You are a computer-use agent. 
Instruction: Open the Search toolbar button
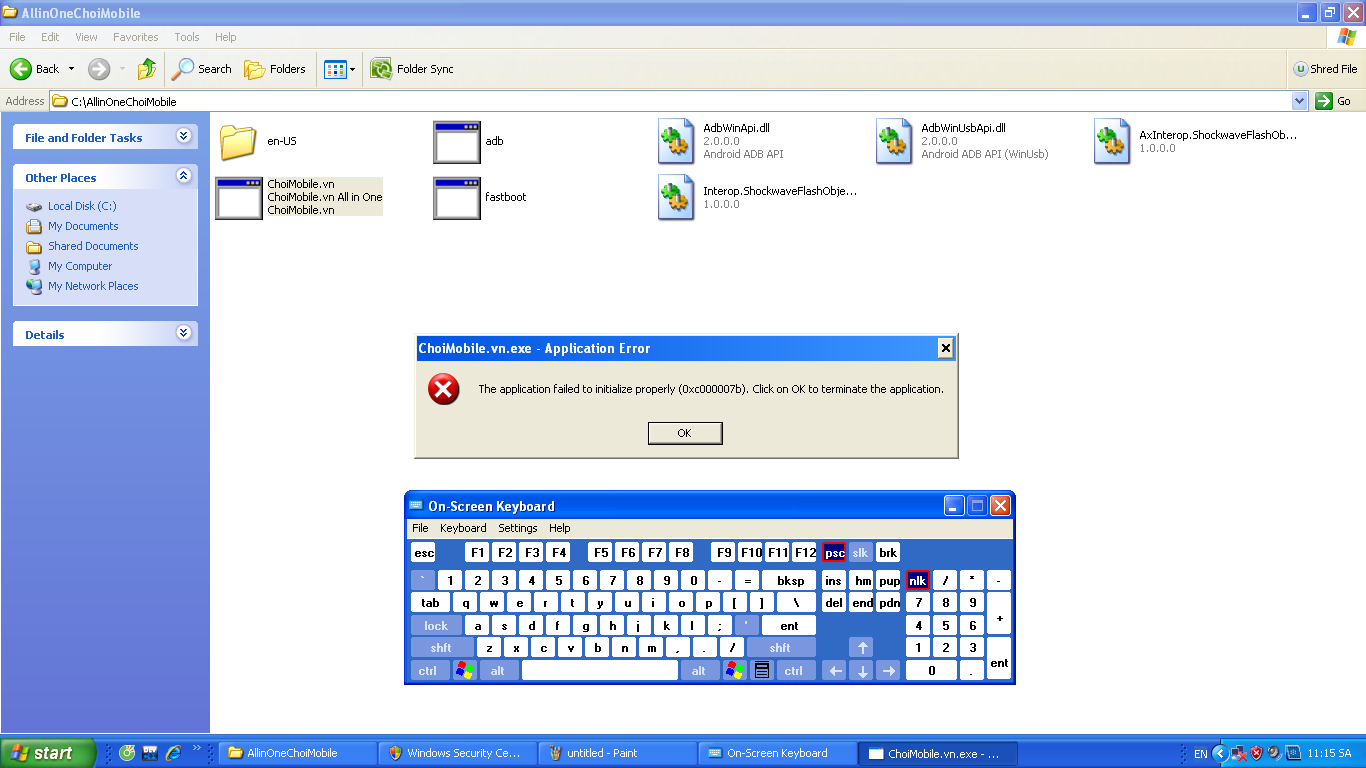202,69
